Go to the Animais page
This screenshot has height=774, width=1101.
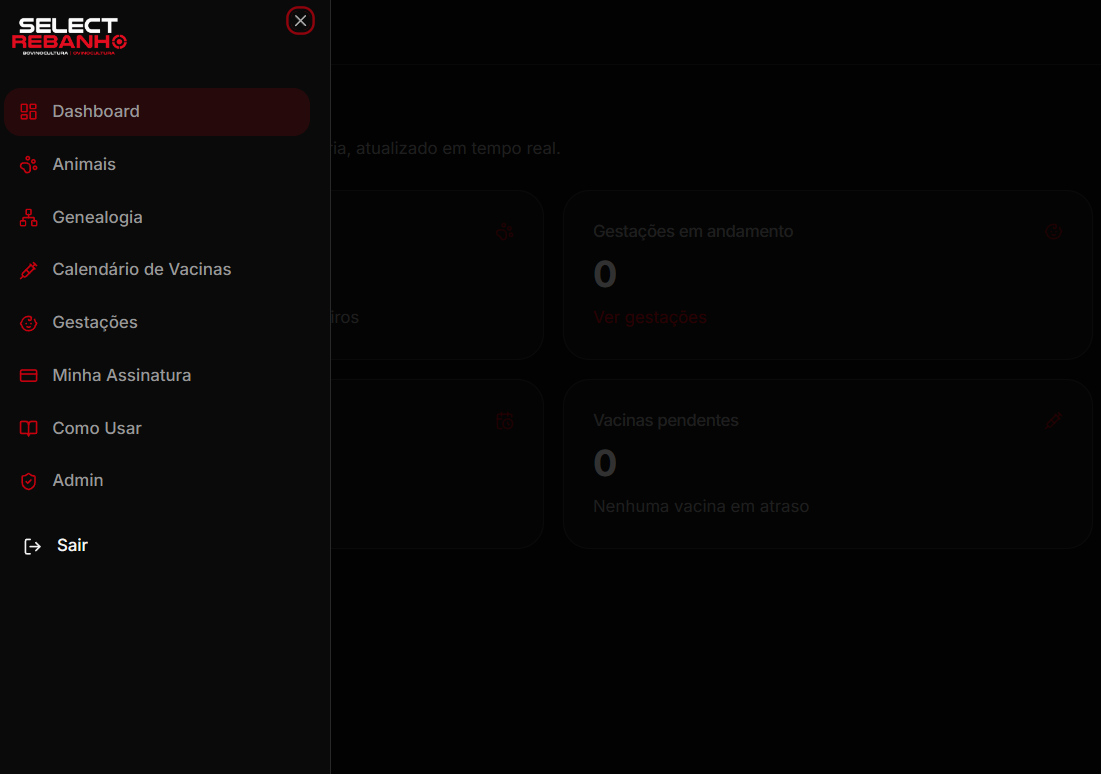tap(157, 164)
